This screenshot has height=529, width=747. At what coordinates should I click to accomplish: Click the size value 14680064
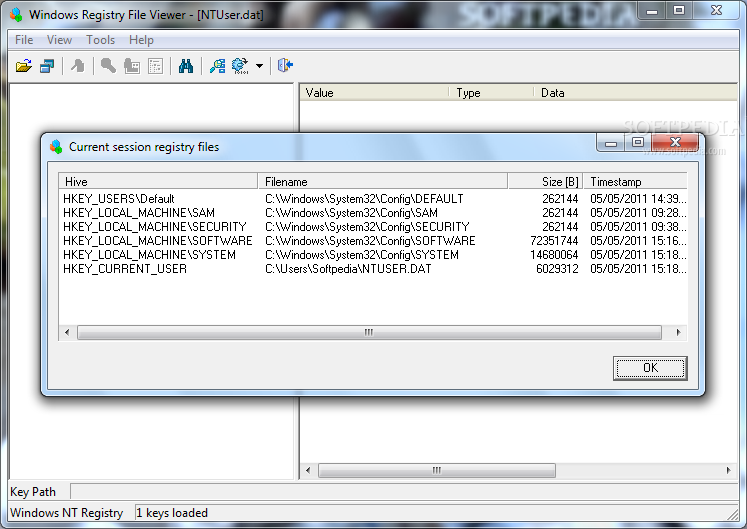pyautogui.click(x=554, y=255)
